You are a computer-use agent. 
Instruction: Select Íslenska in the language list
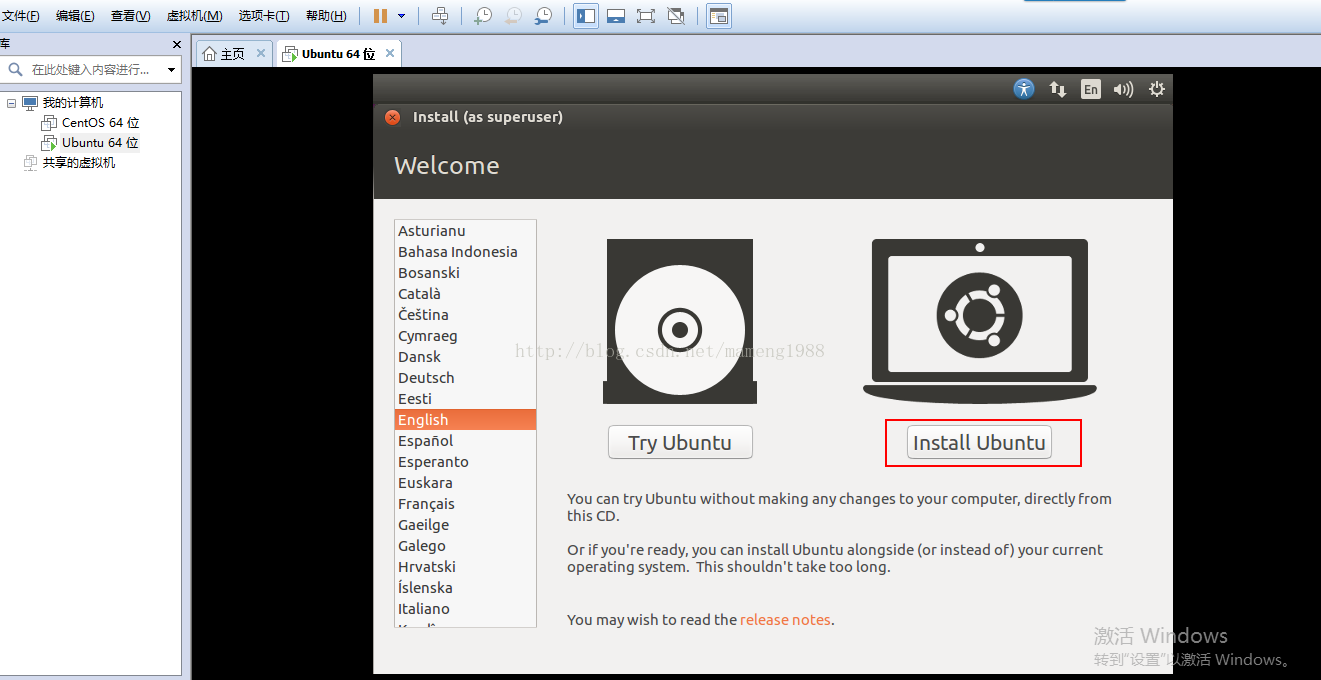[x=466, y=588]
